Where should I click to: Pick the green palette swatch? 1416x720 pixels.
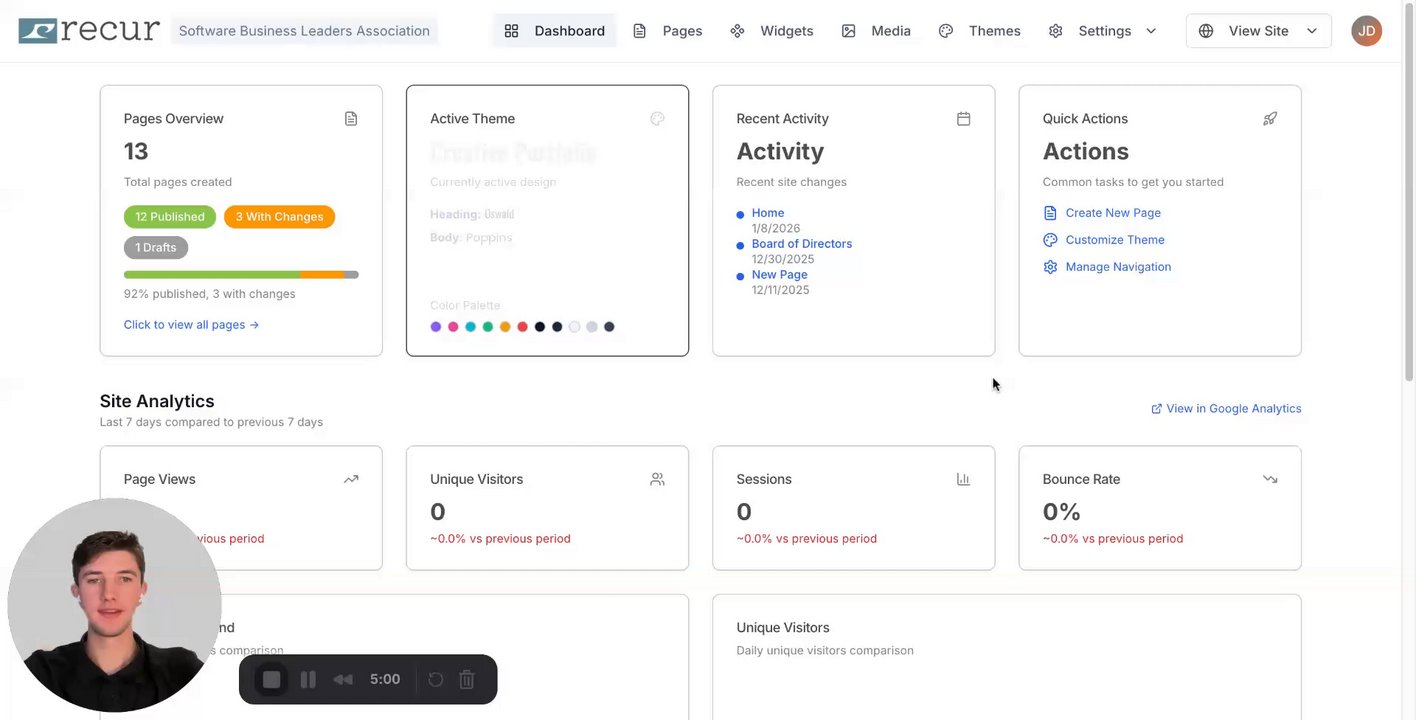(488, 327)
